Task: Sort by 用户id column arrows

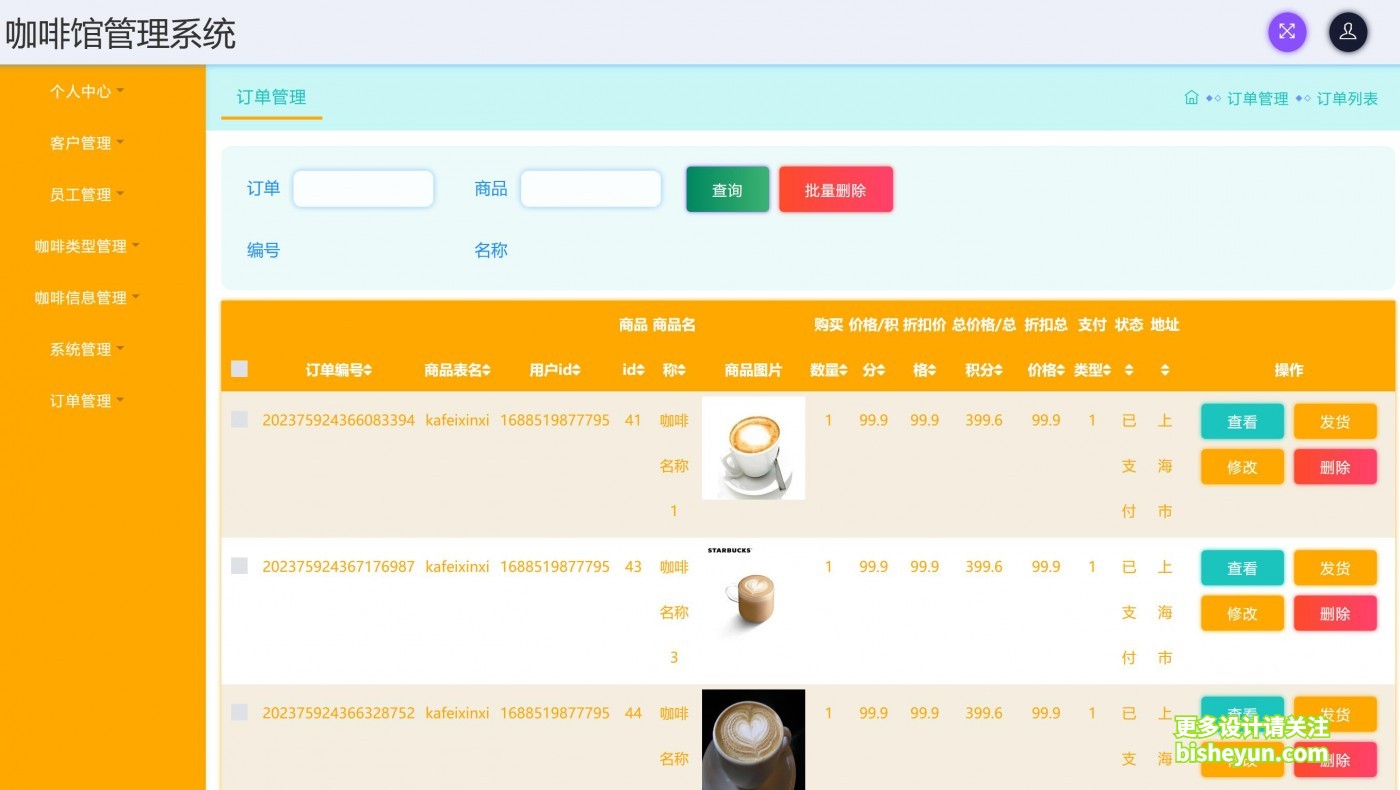Action: [576, 370]
